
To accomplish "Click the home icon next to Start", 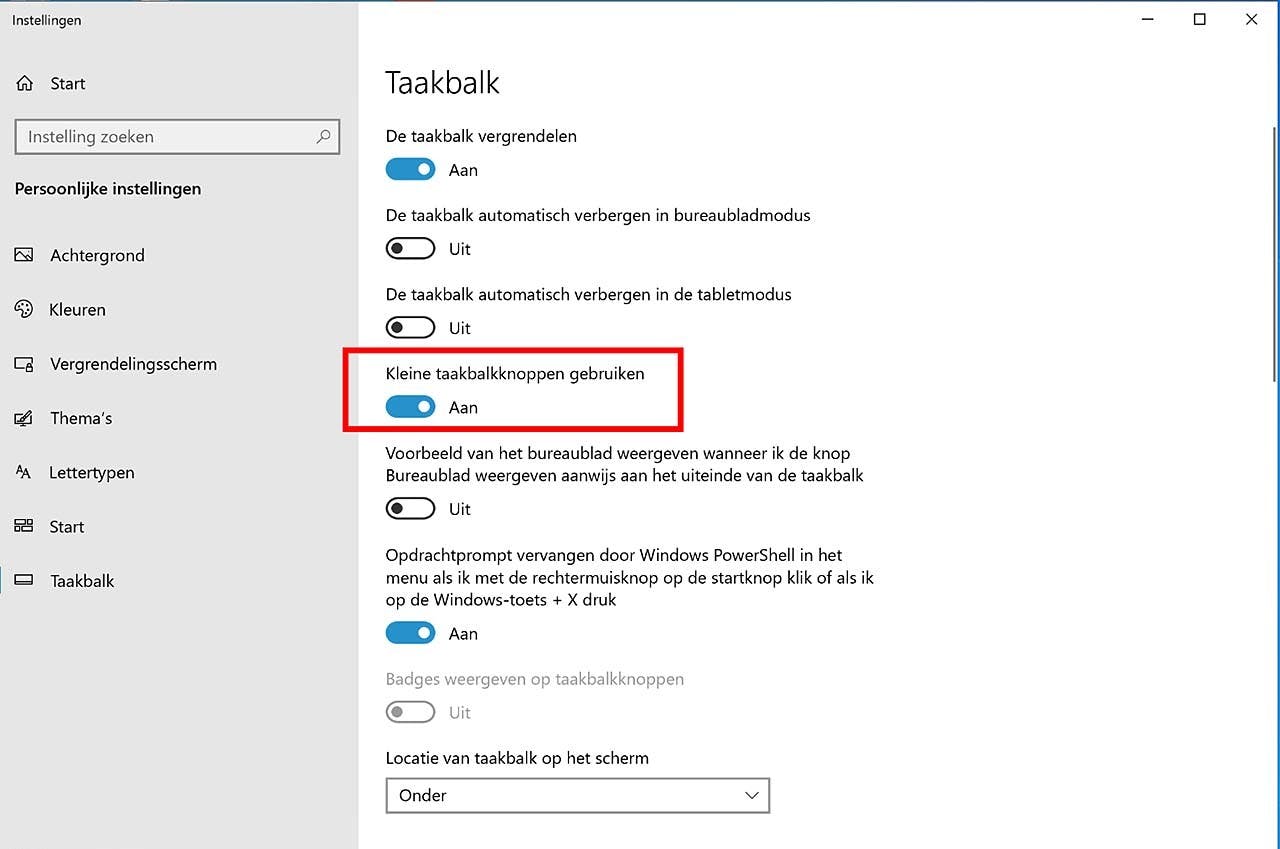I will click(23, 83).
